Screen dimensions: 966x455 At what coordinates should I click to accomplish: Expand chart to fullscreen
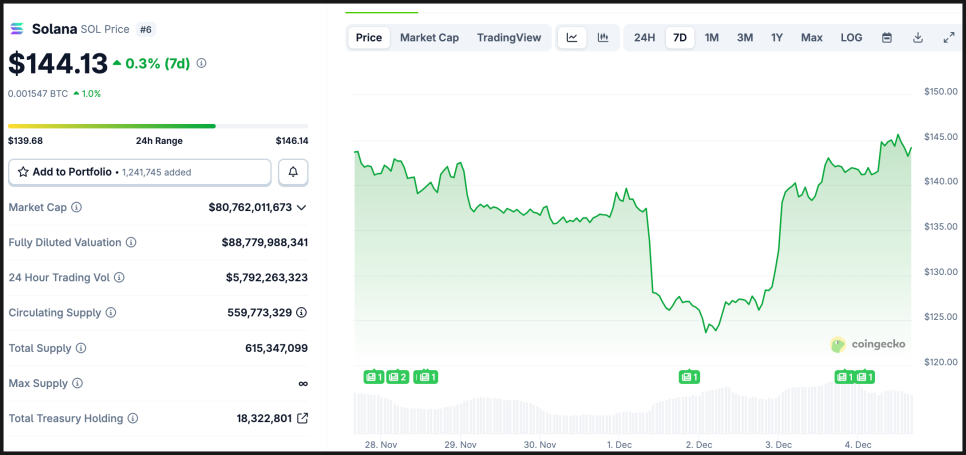(949, 38)
